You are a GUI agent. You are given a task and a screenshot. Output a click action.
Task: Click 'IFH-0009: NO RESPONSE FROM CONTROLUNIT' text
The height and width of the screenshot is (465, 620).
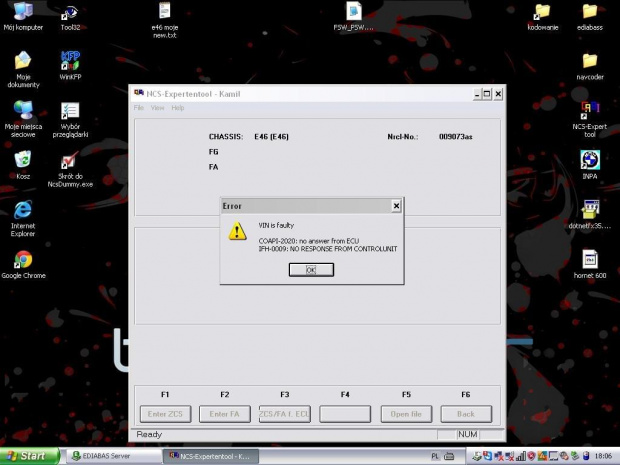pyautogui.click(x=328, y=249)
